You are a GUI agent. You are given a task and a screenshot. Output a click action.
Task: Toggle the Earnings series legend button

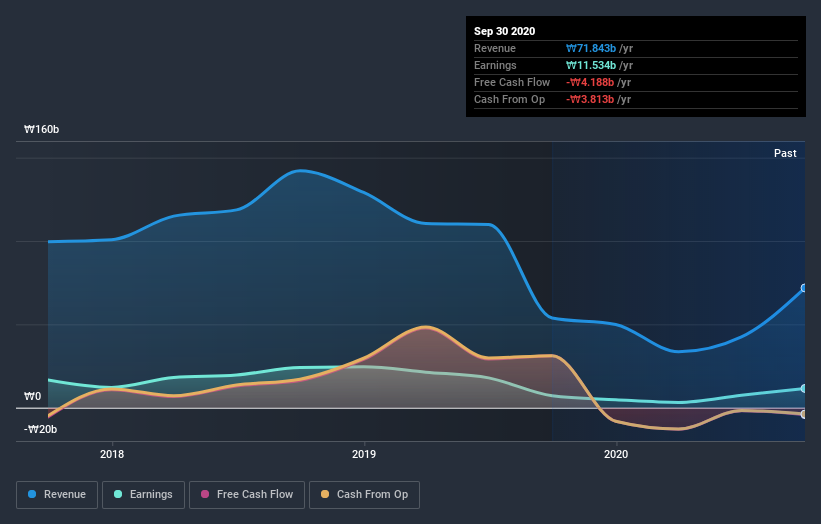143,495
